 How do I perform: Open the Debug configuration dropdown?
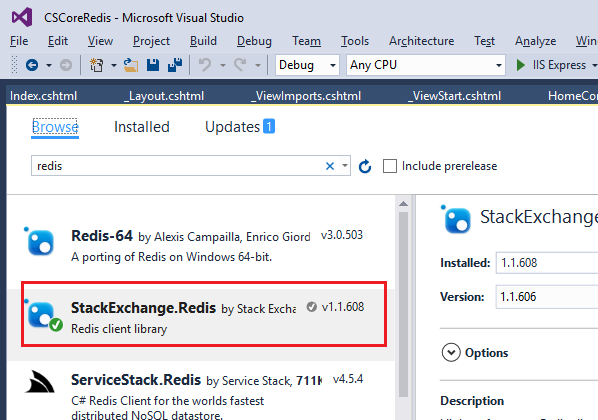tap(307, 65)
